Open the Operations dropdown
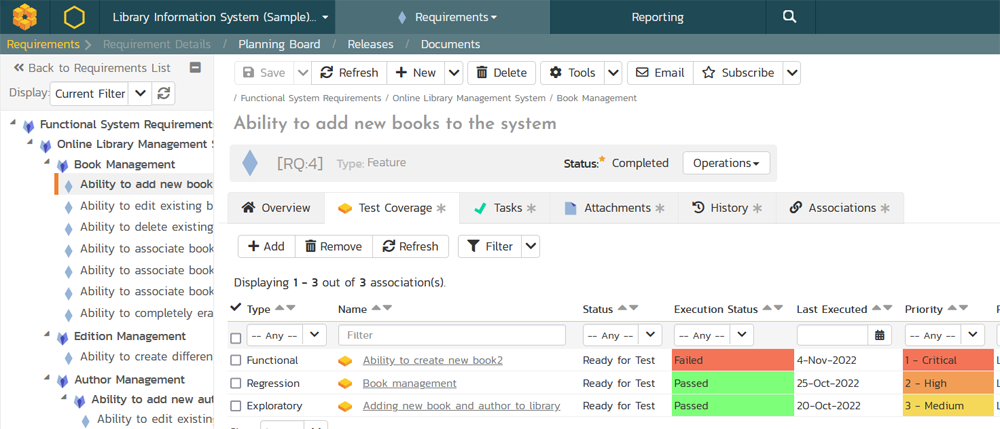The height and width of the screenshot is (429, 1000). click(x=726, y=163)
